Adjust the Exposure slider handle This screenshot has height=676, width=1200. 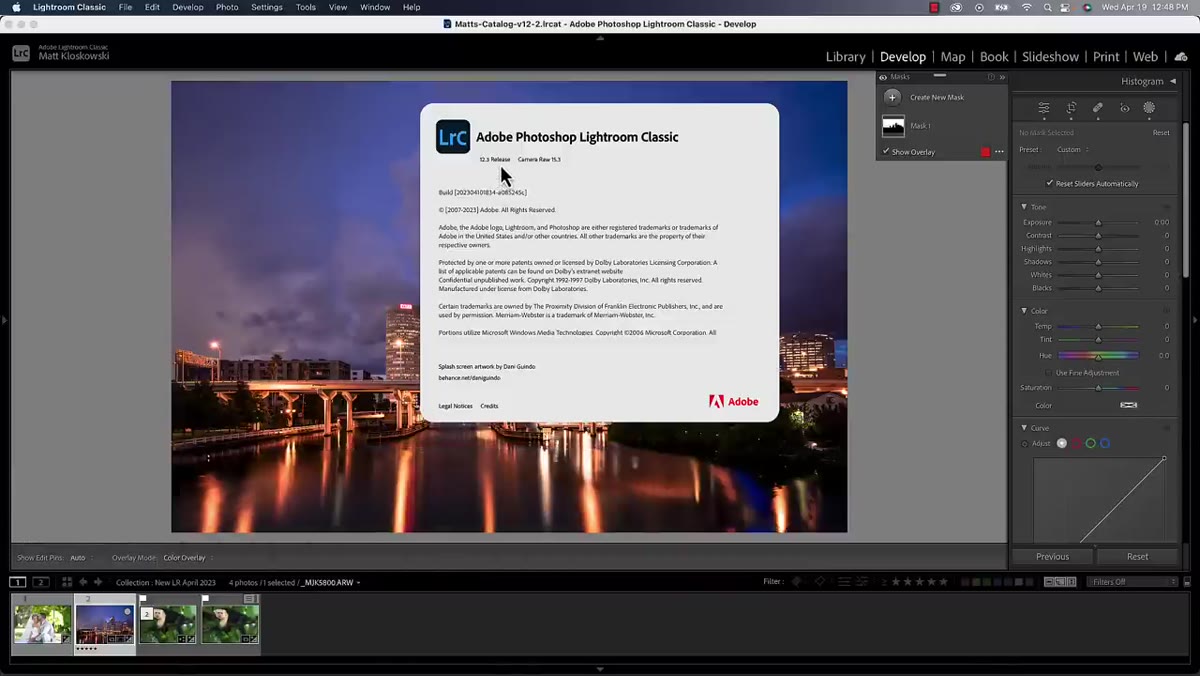coord(1098,222)
